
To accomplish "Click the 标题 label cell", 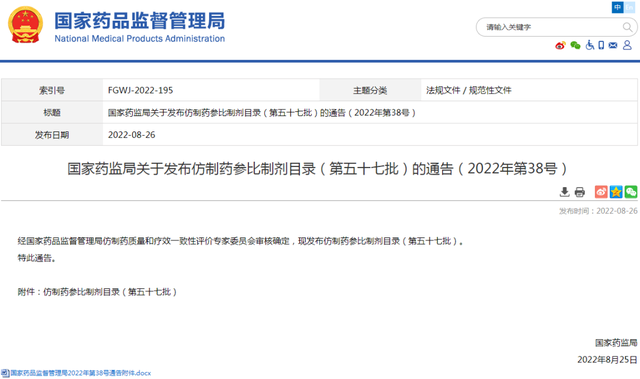I will pyautogui.click(x=52, y=113).
